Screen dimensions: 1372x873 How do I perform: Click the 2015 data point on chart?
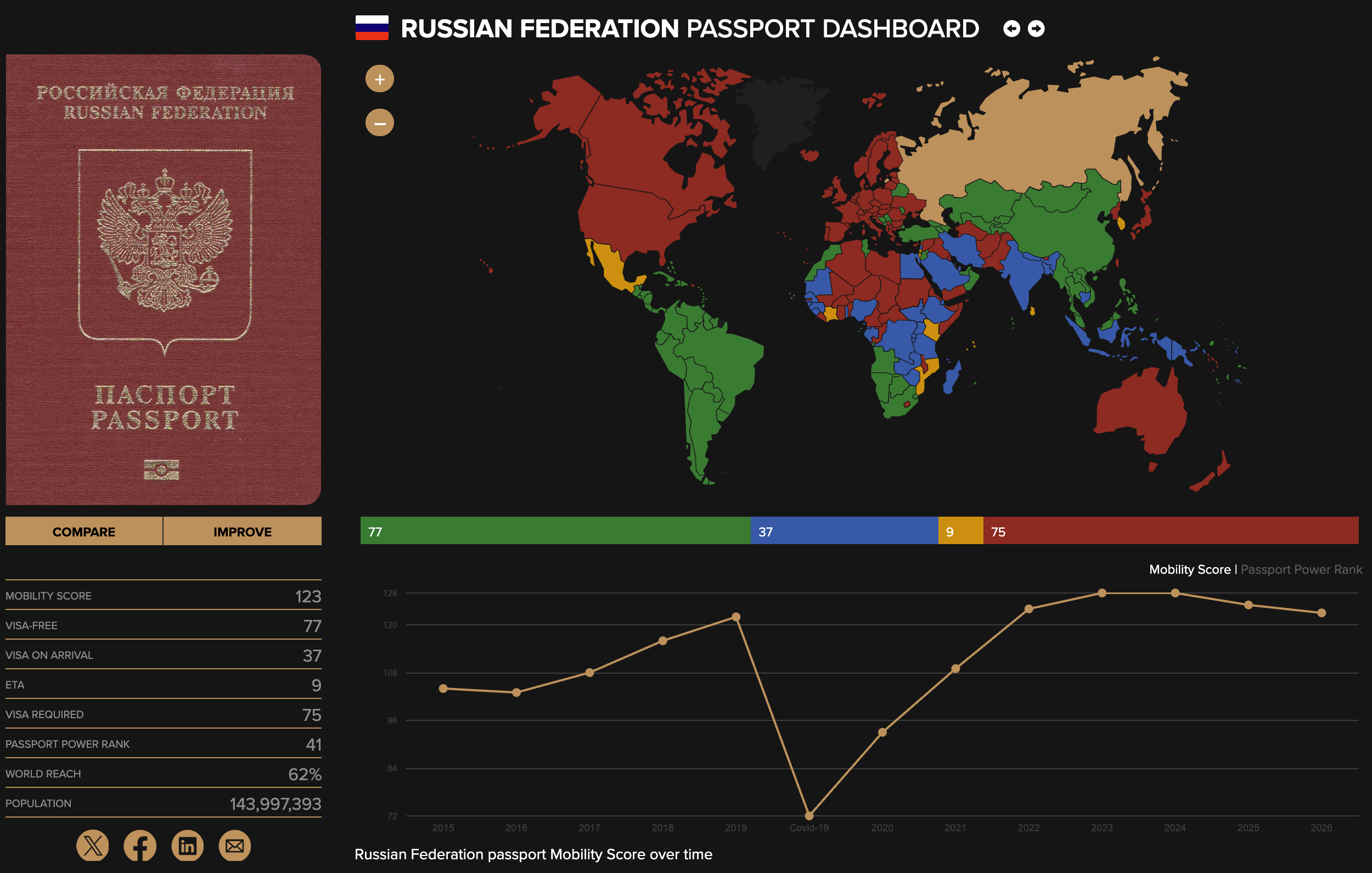coord(443,689)
